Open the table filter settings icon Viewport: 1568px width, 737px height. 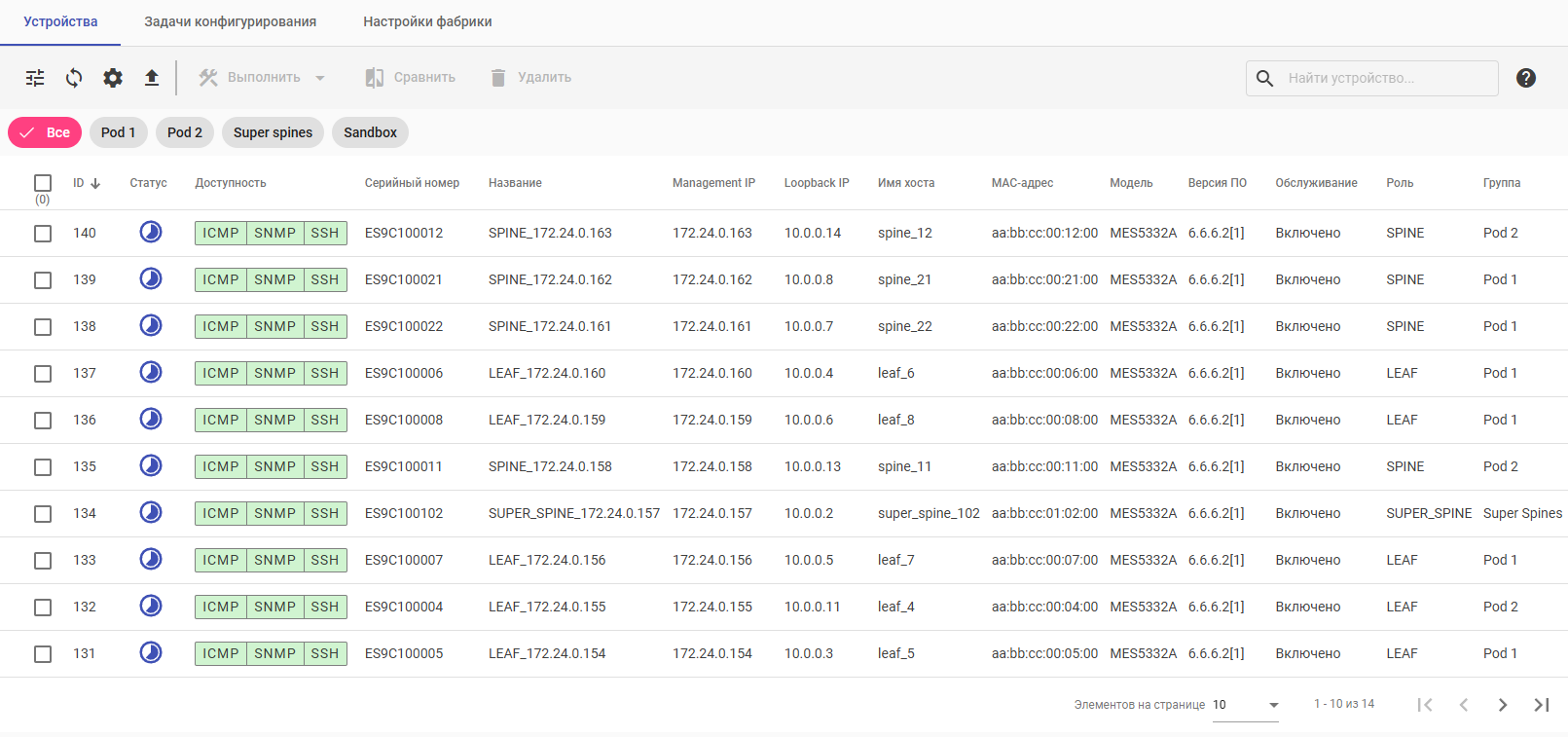point(35,78)
